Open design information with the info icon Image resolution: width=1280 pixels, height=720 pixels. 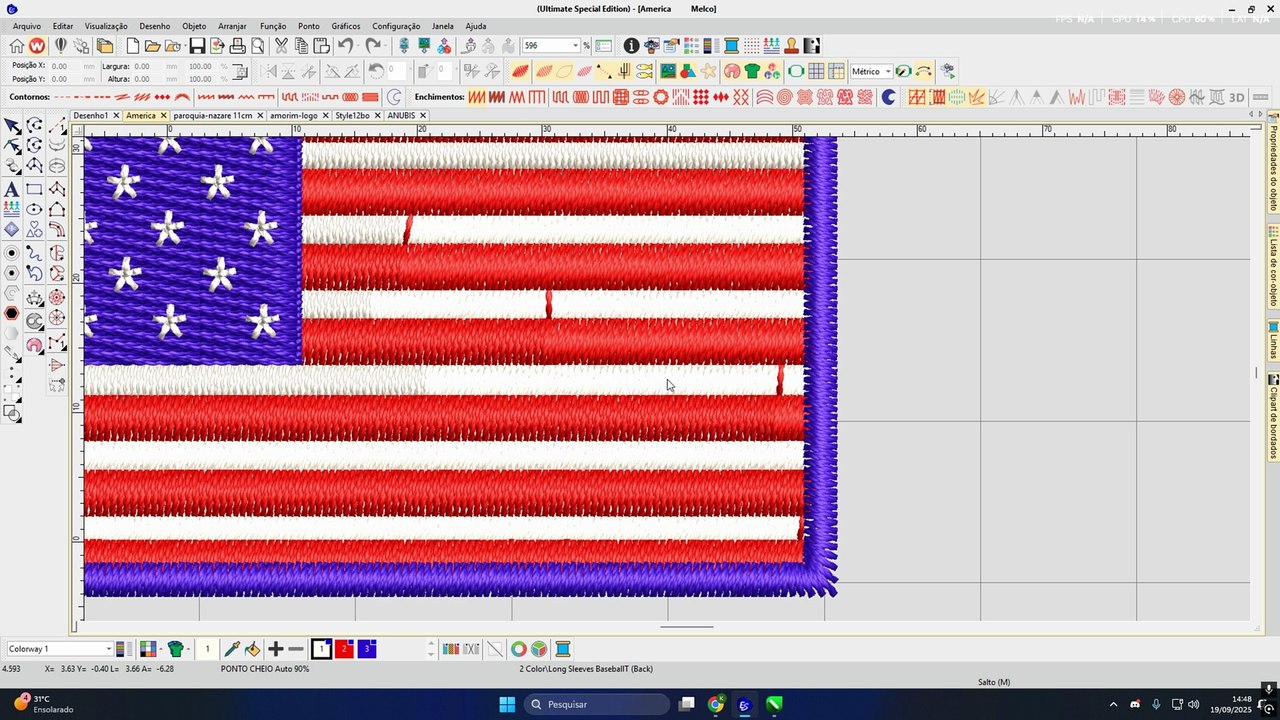coord(631,46)
